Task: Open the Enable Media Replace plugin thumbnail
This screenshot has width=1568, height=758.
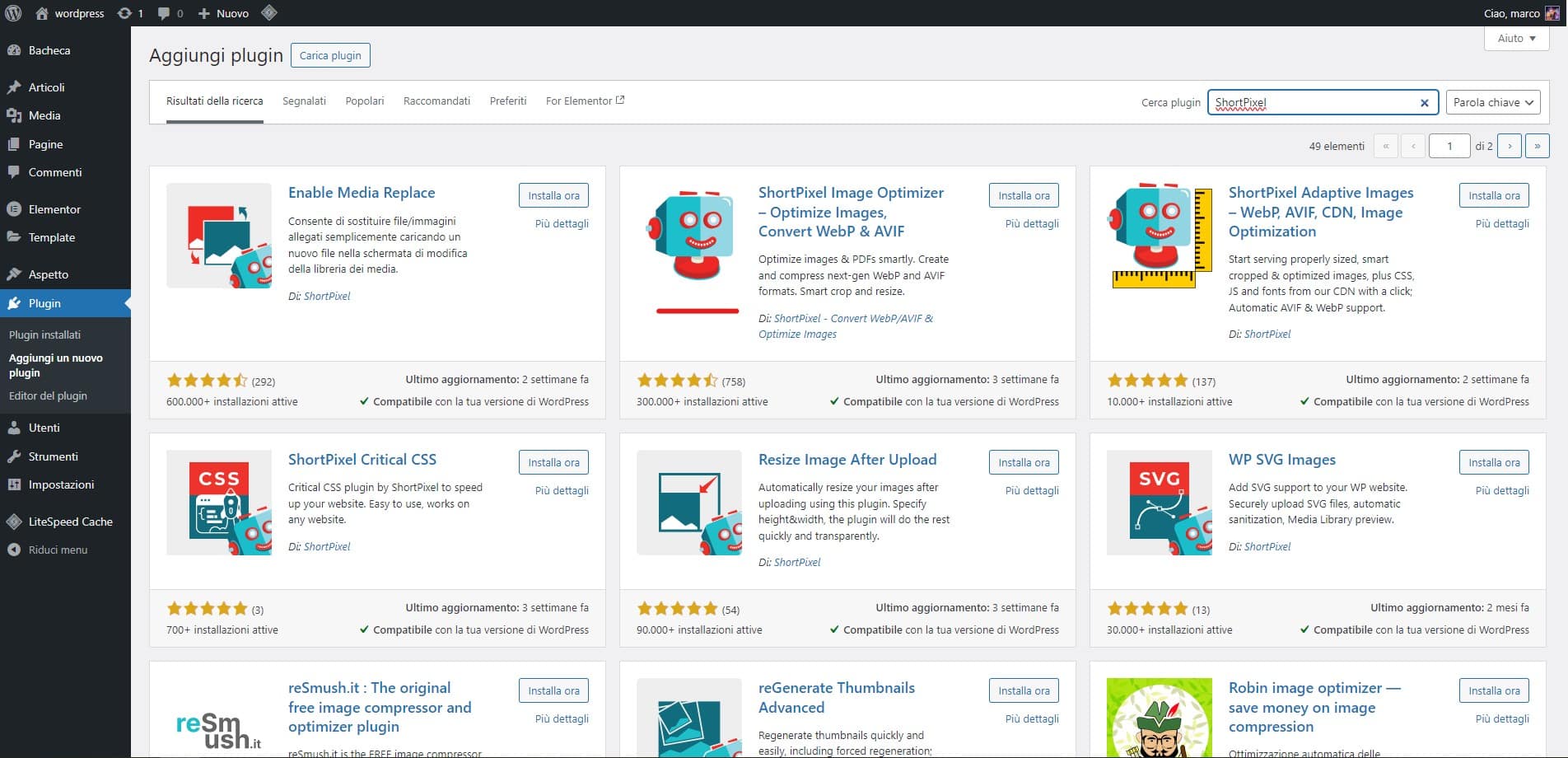Action: pyautogui.click(x=219, y=236)
